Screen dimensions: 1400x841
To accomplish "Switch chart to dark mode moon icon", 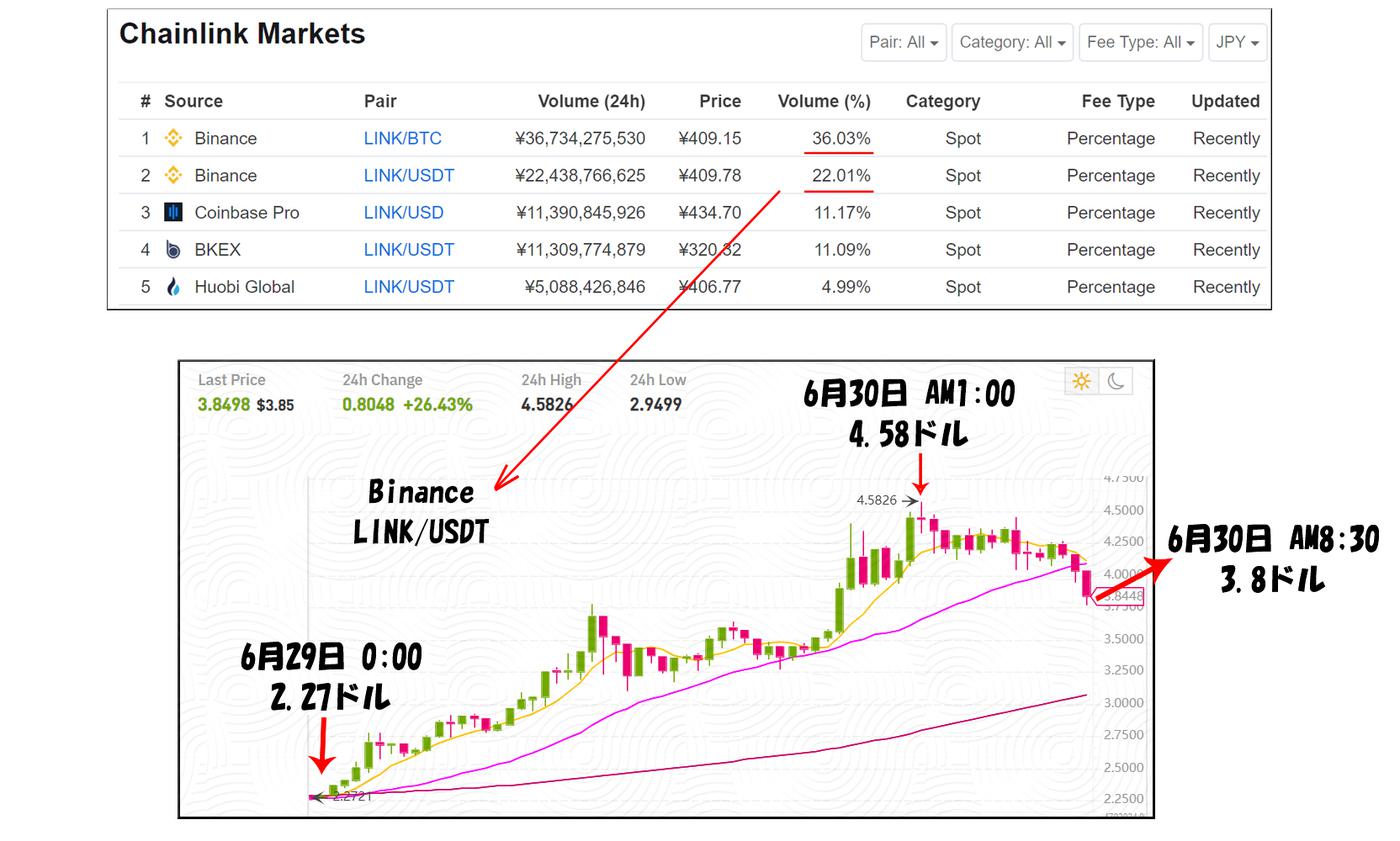I will click(x=1116, y=381).
